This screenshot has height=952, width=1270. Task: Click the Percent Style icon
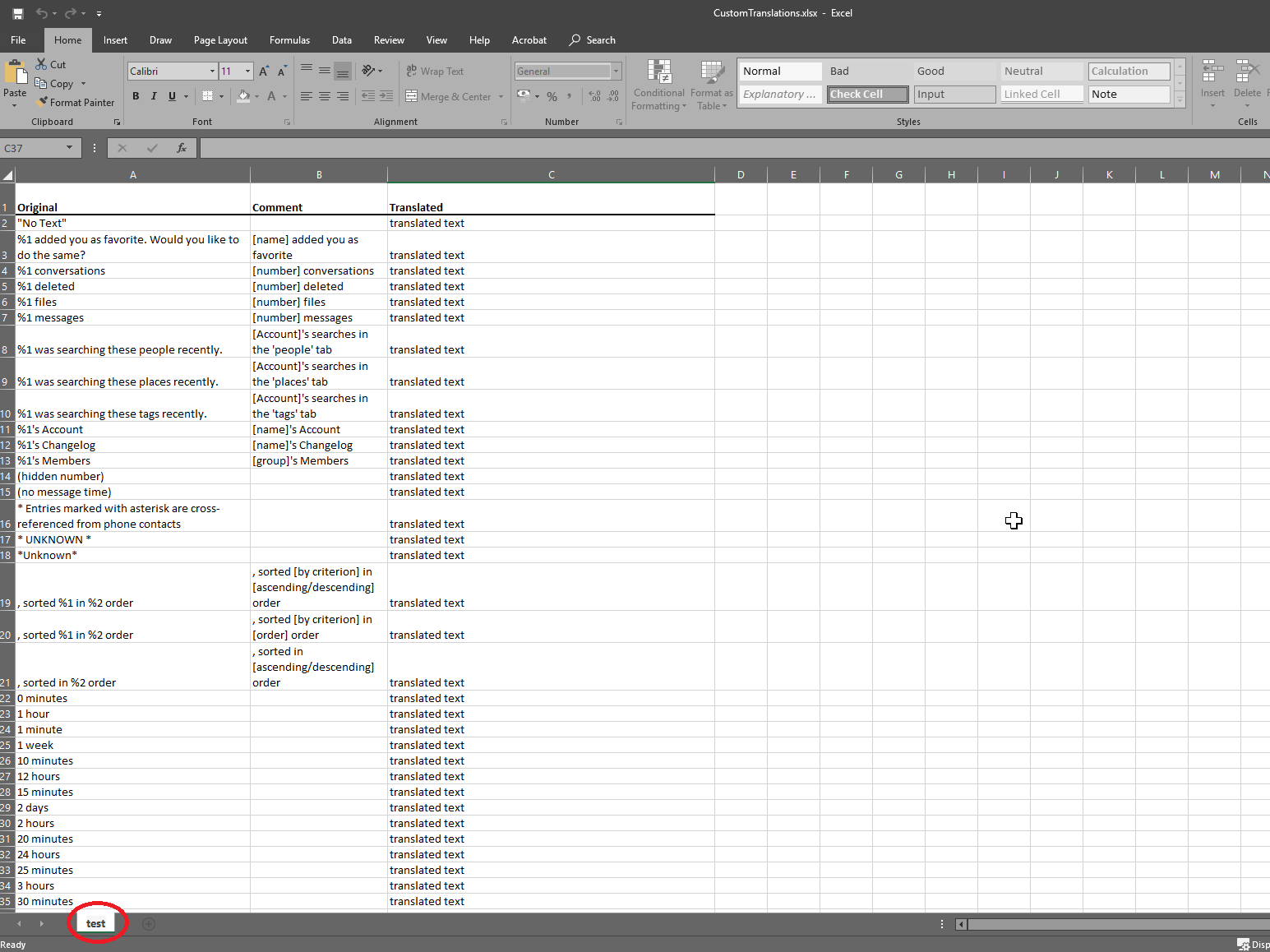(552, 96)
